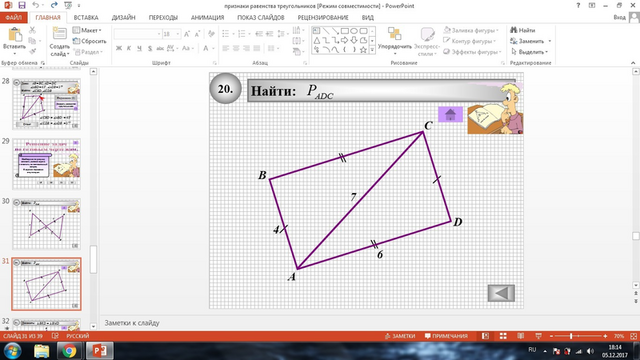The image size is (640, 360).
Task: Open the ВСТАВКА ribbon tab
Action: [x=86, y=18]
